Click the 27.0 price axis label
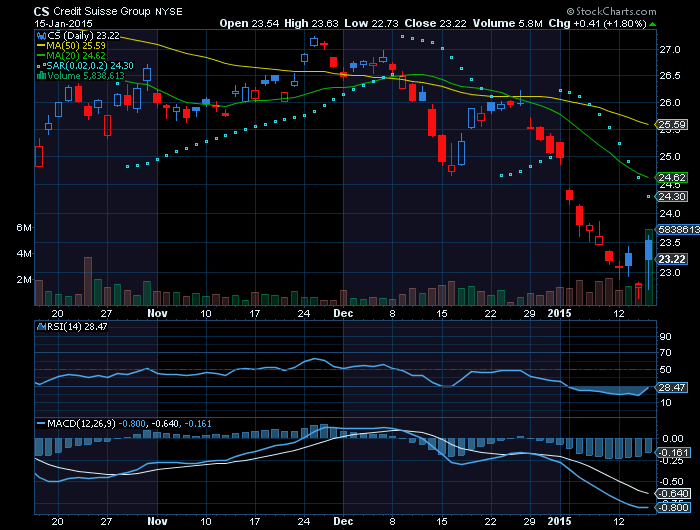The image size is (700, 530). click(670, 50)
